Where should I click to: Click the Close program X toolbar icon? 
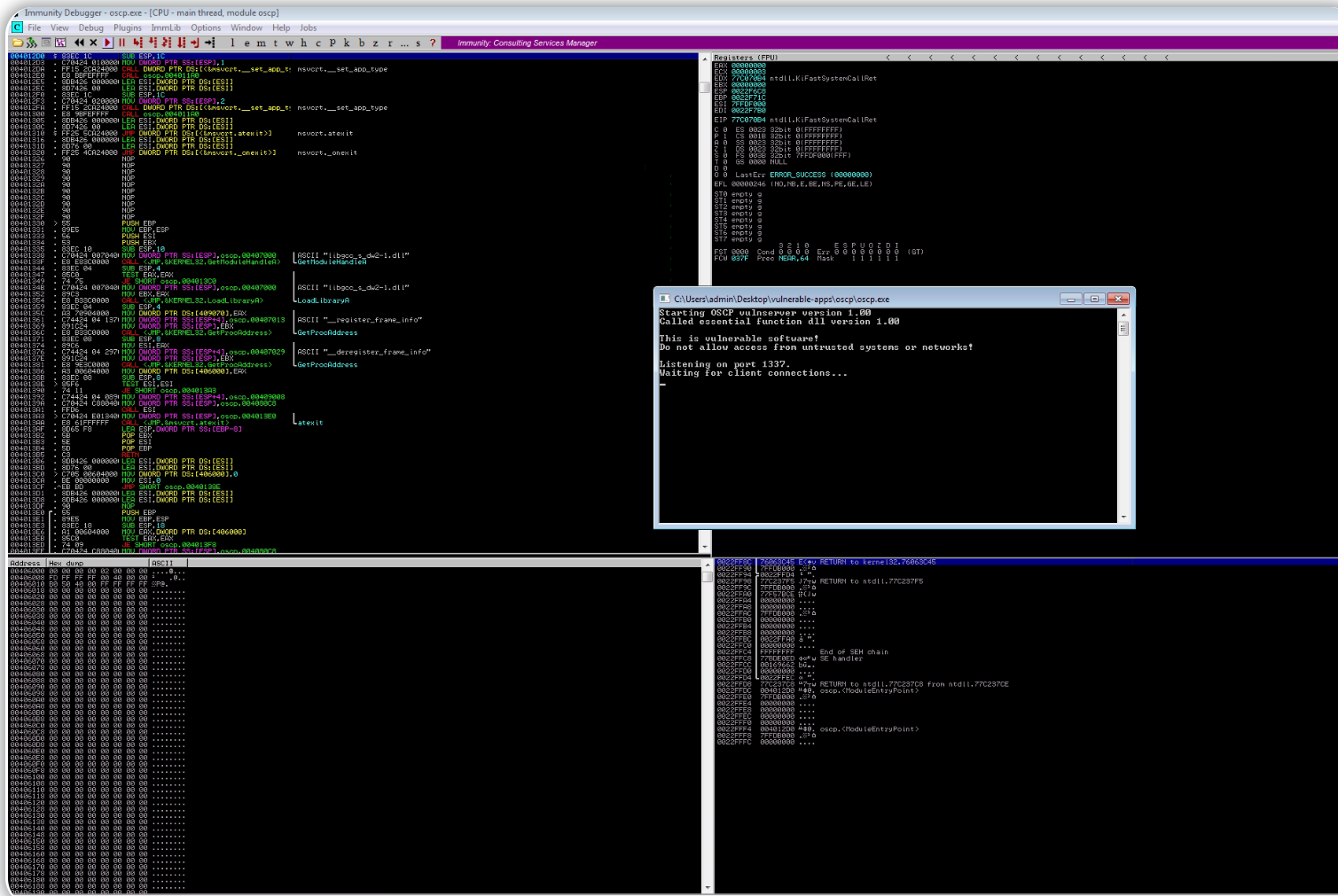pos(93,43)
